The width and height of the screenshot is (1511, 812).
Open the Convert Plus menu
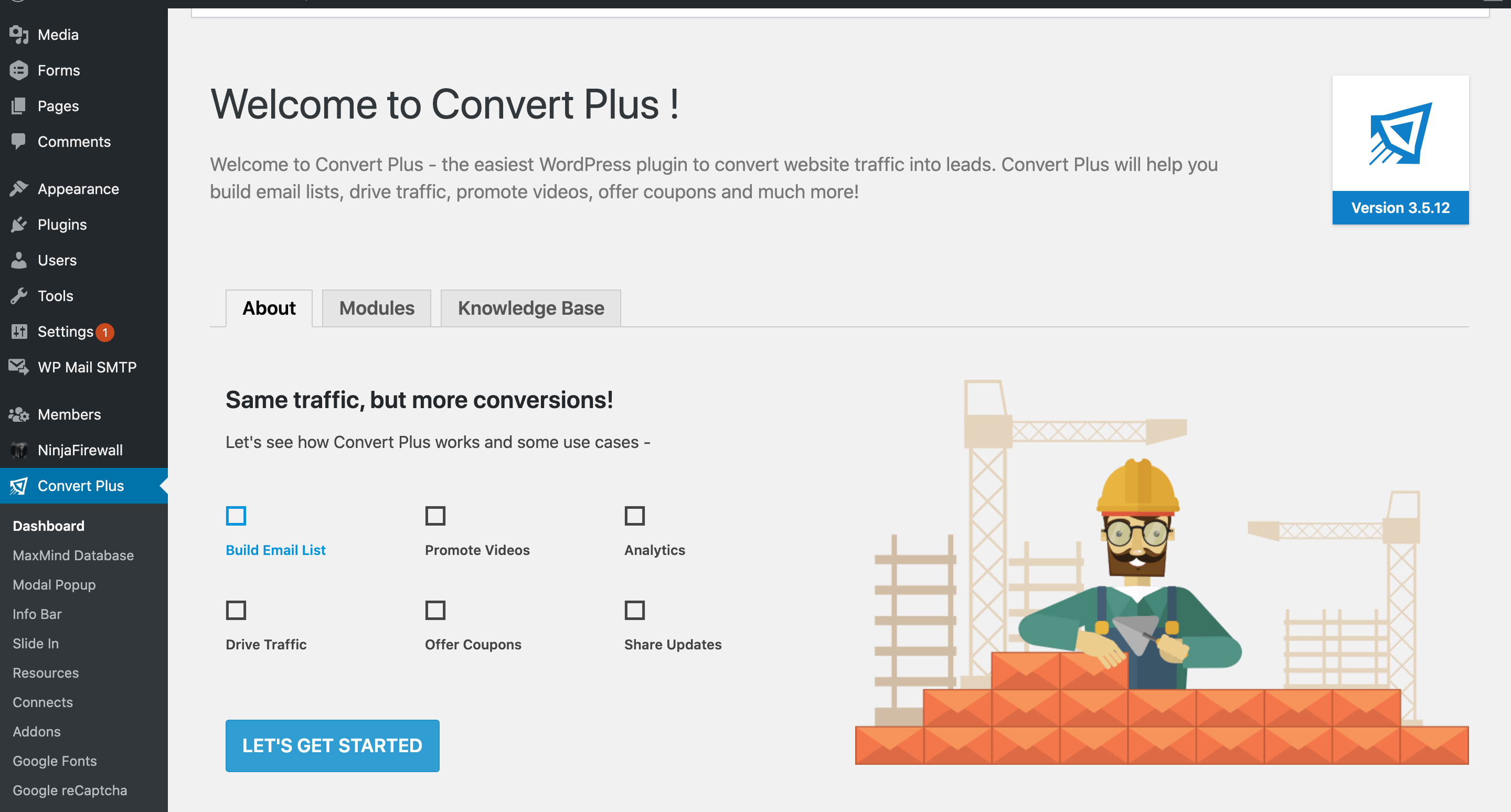click(x=84, y=486)
